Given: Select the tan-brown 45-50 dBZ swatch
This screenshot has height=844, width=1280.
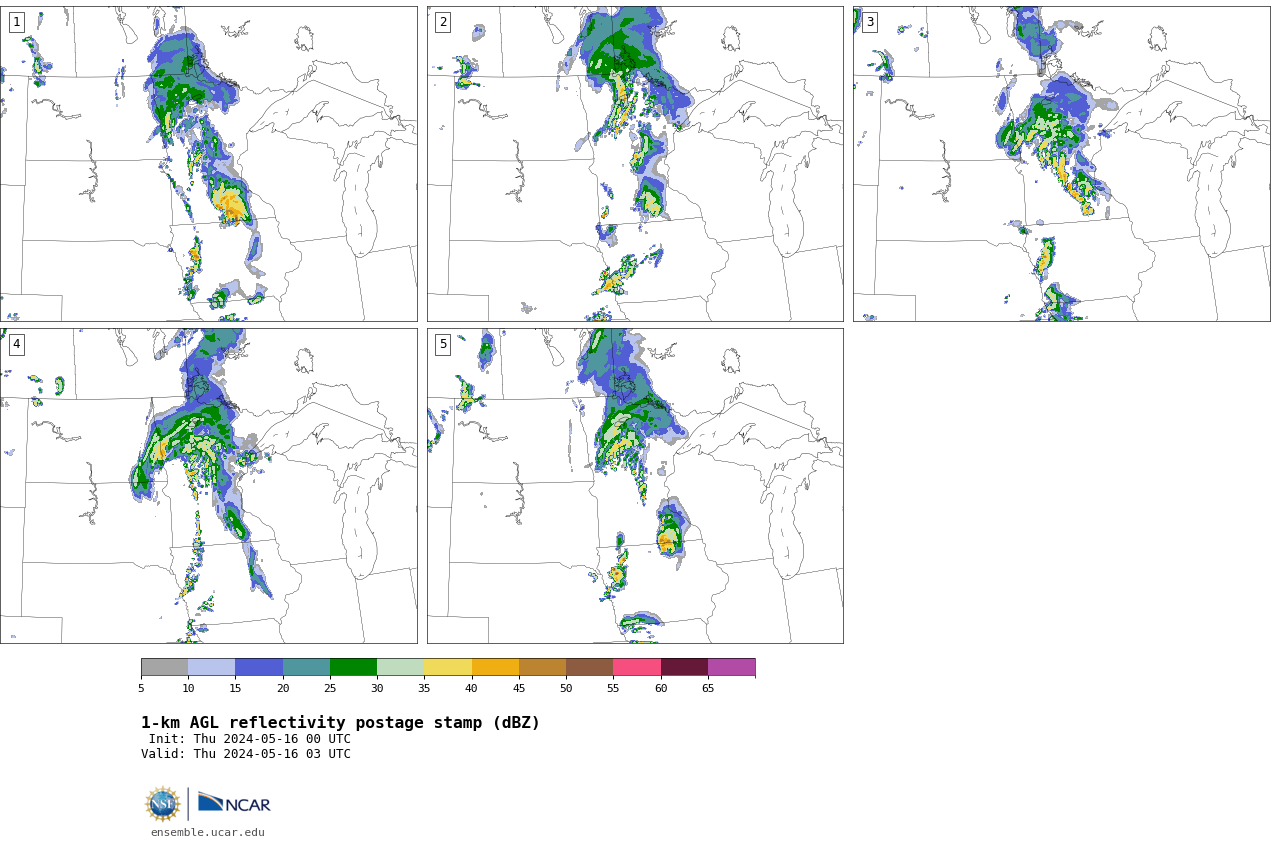Looking at the screenshot, I should click(x=542, y=667).
